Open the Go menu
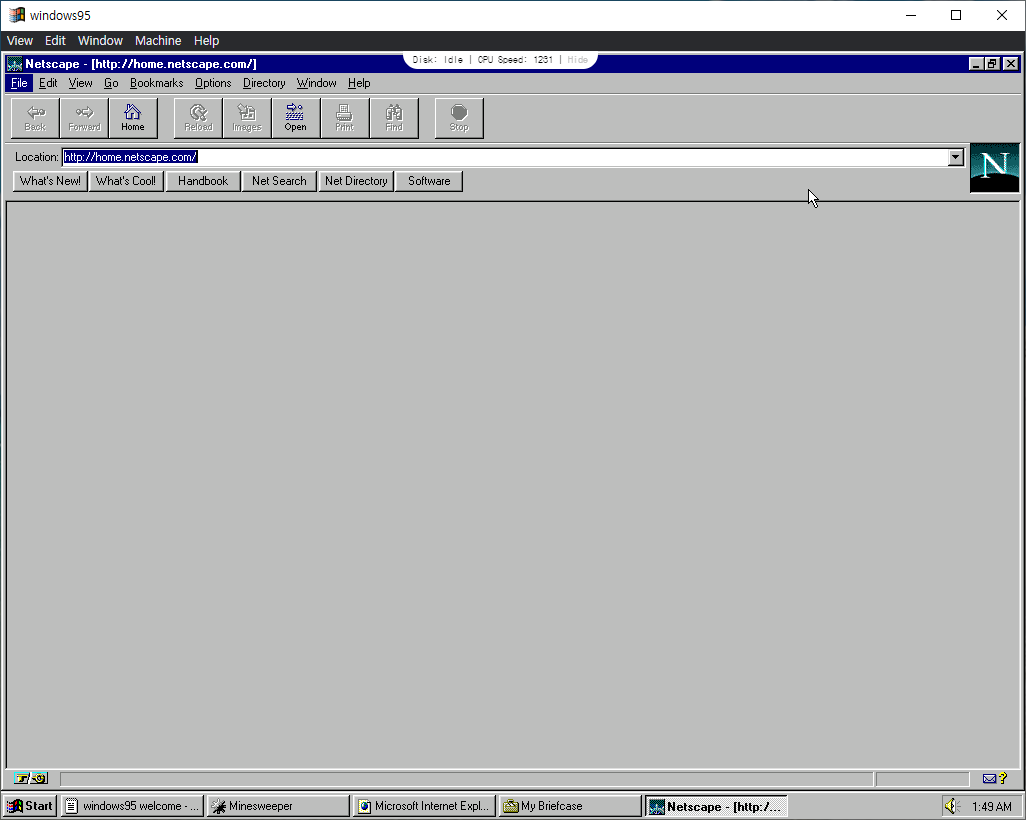 click(111, 83)
